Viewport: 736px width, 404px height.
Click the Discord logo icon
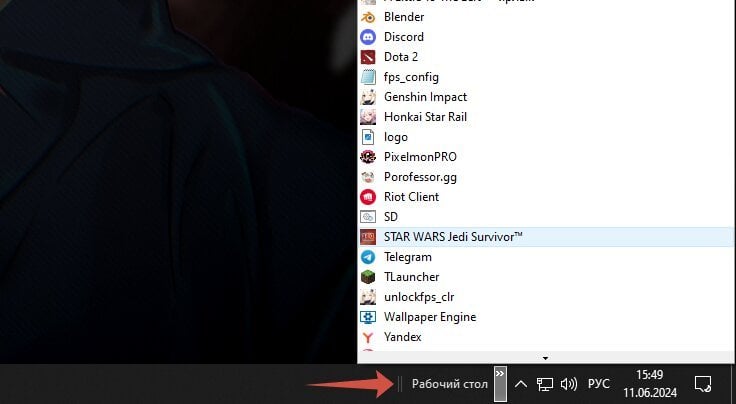(x=368, y=37)
